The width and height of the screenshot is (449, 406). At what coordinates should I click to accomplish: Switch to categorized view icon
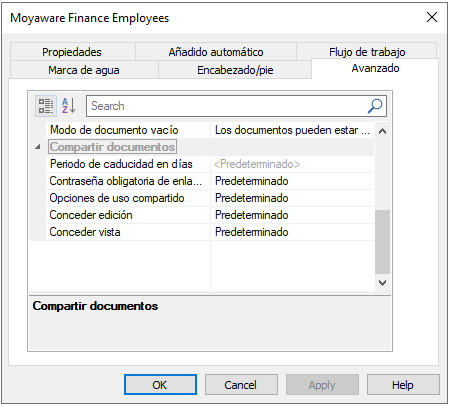pyautogui.click(x=46, y=106)
